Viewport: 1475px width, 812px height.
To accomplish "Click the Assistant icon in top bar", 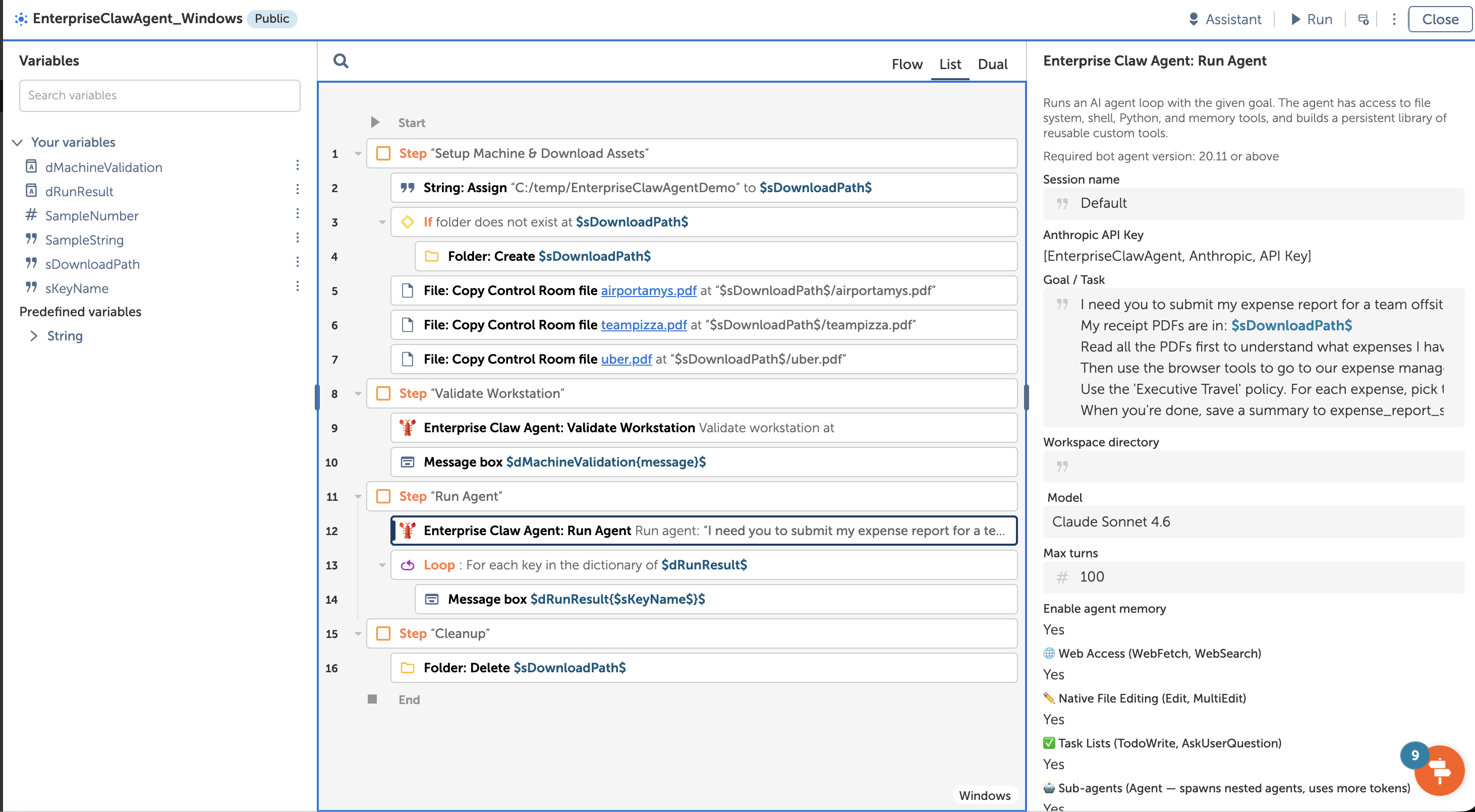I will click(x=1194, y=19).
